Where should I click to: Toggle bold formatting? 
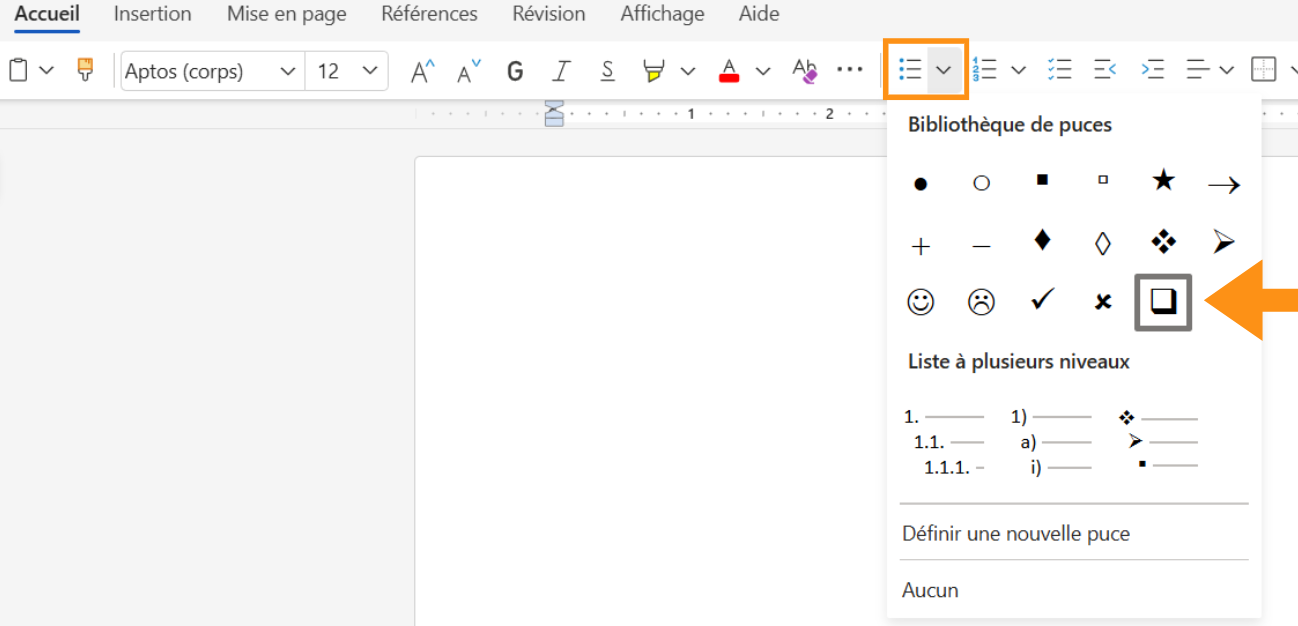(514, 70)
